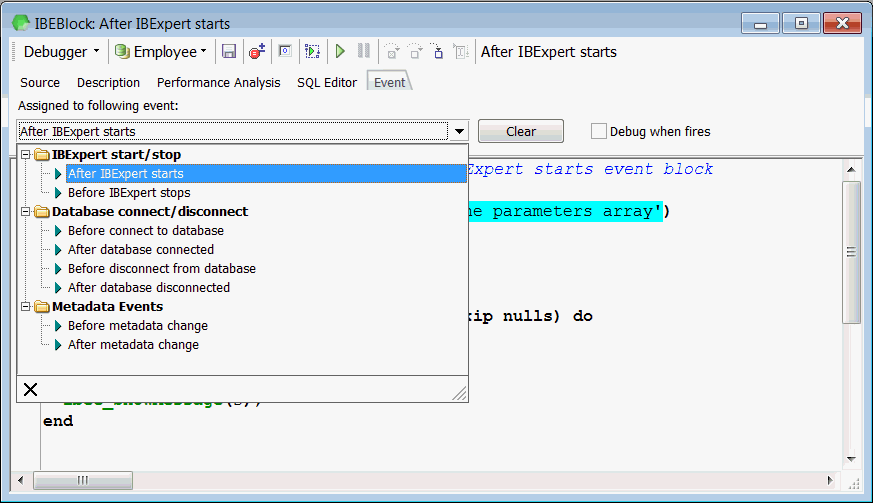
Task: Select After metadata change event
Action: click(134, 345)
